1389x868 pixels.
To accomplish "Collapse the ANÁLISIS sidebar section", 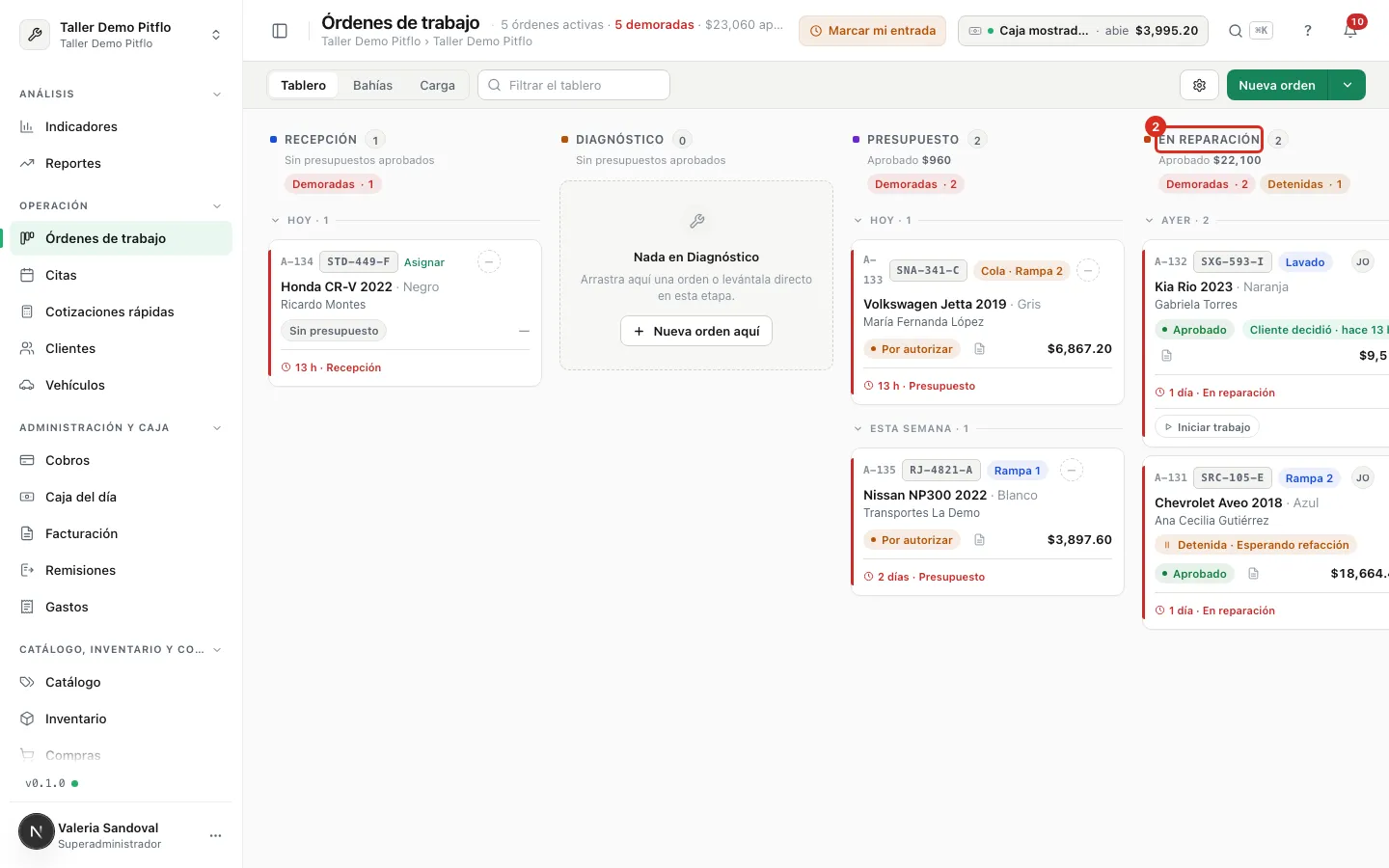I will [x=217, y=95].
